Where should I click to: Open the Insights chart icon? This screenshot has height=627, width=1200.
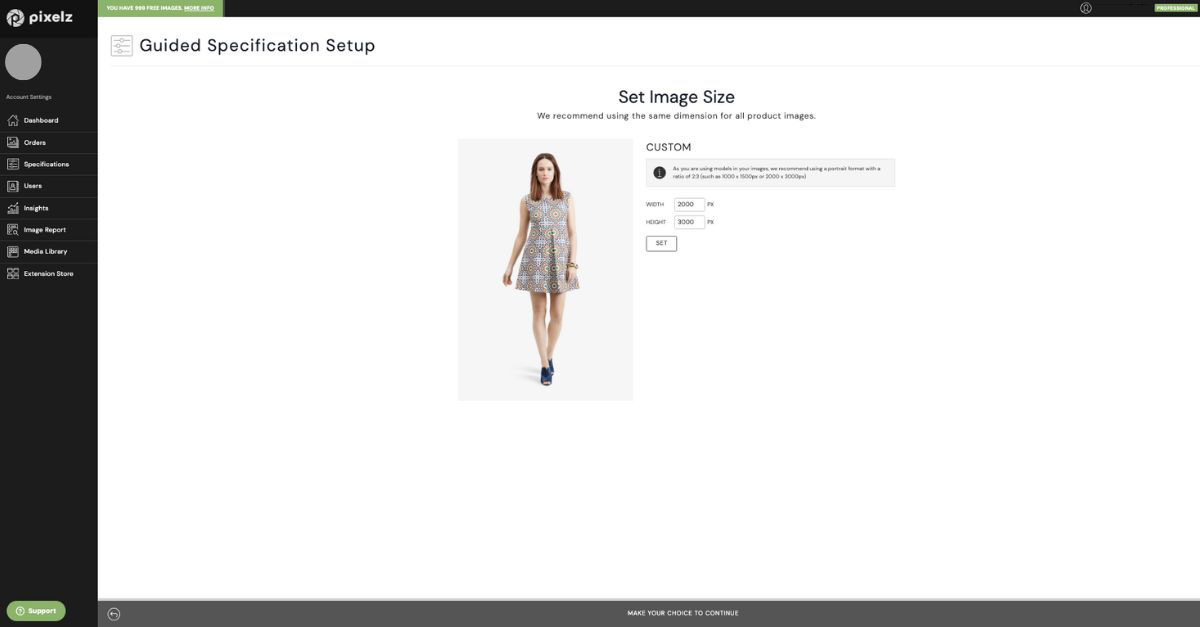(13, 208)
